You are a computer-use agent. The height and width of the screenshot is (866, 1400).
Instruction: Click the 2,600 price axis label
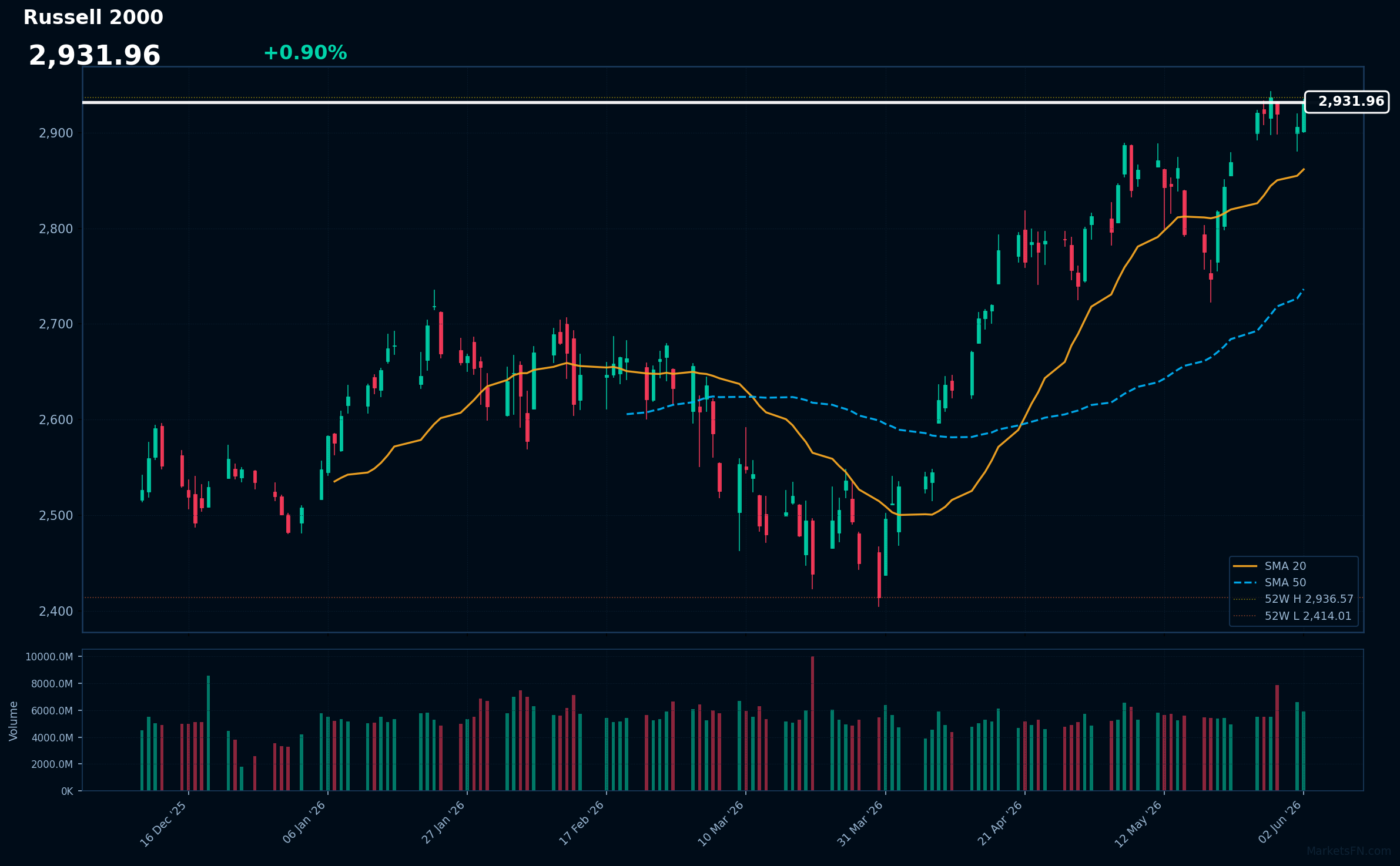click(x=56, y=420)
